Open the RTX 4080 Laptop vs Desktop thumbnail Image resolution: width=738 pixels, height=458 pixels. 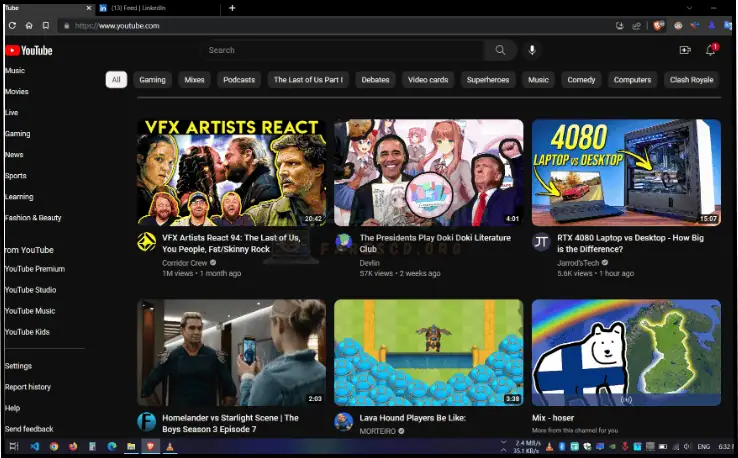point(626,172)
